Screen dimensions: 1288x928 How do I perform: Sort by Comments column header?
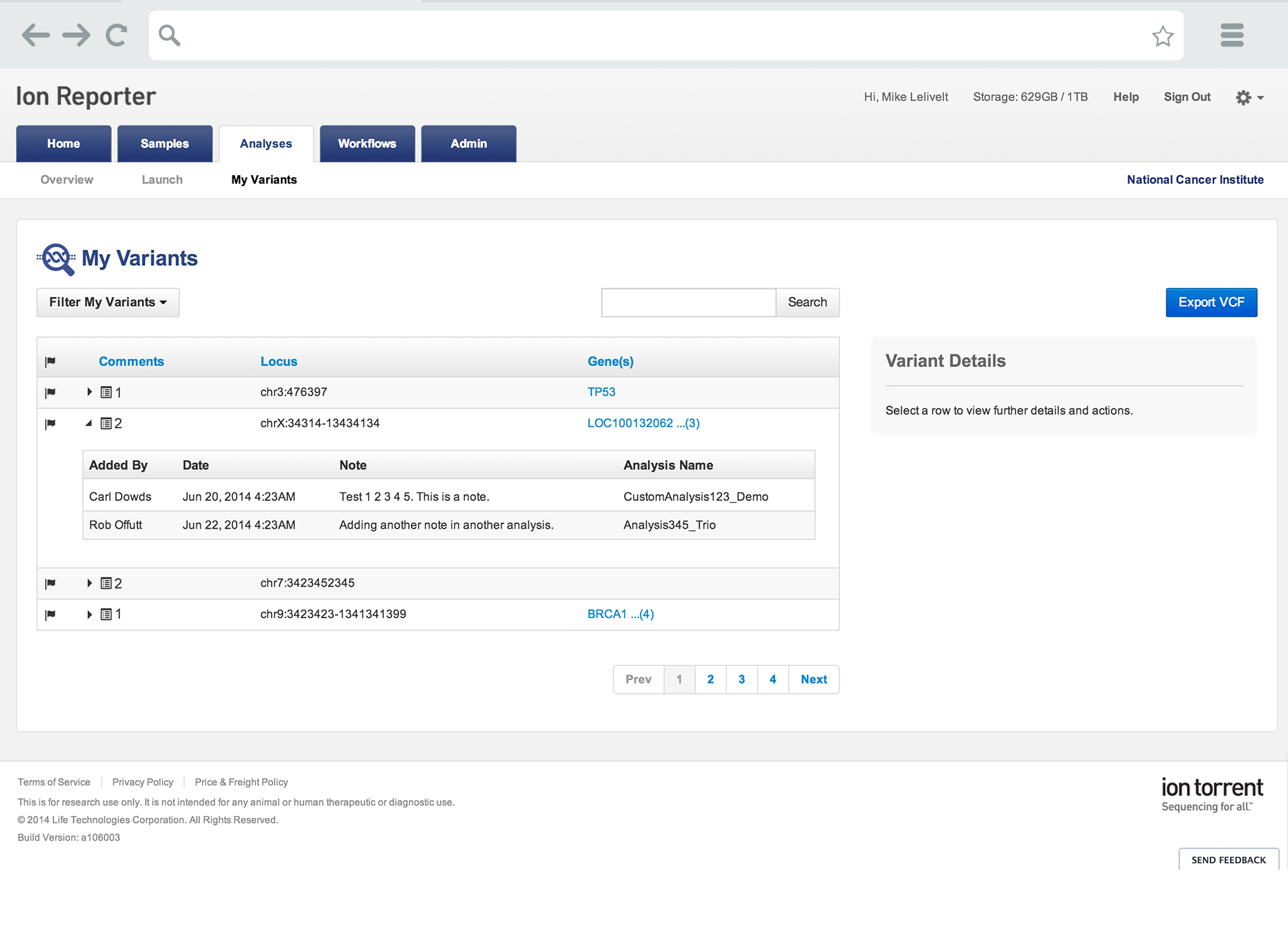[x=131, y=361]
